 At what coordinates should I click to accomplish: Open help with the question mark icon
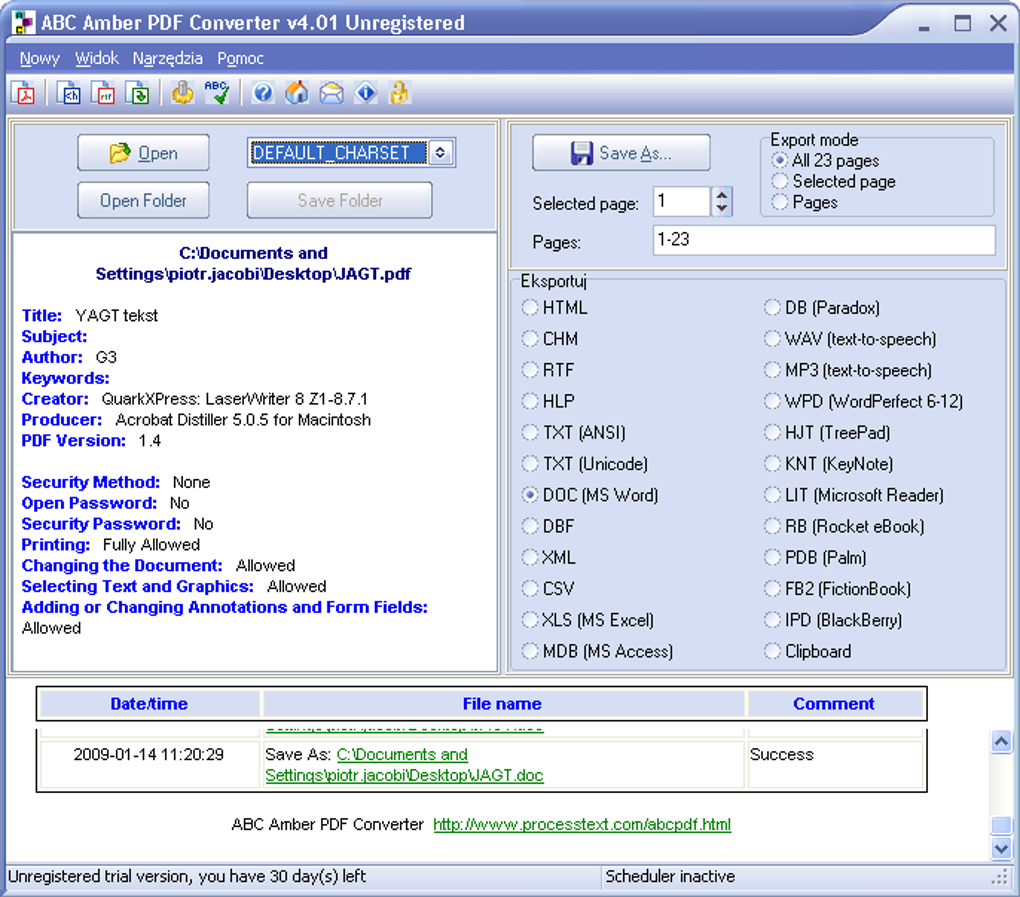(x=263, y=93)
